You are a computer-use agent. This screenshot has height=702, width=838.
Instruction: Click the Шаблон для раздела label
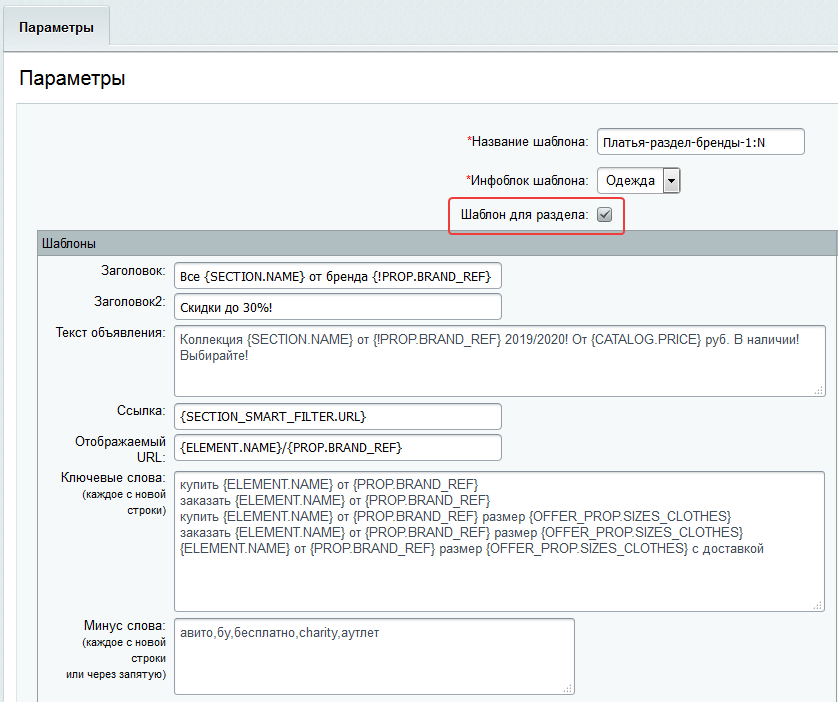click(x=524, y=215)
